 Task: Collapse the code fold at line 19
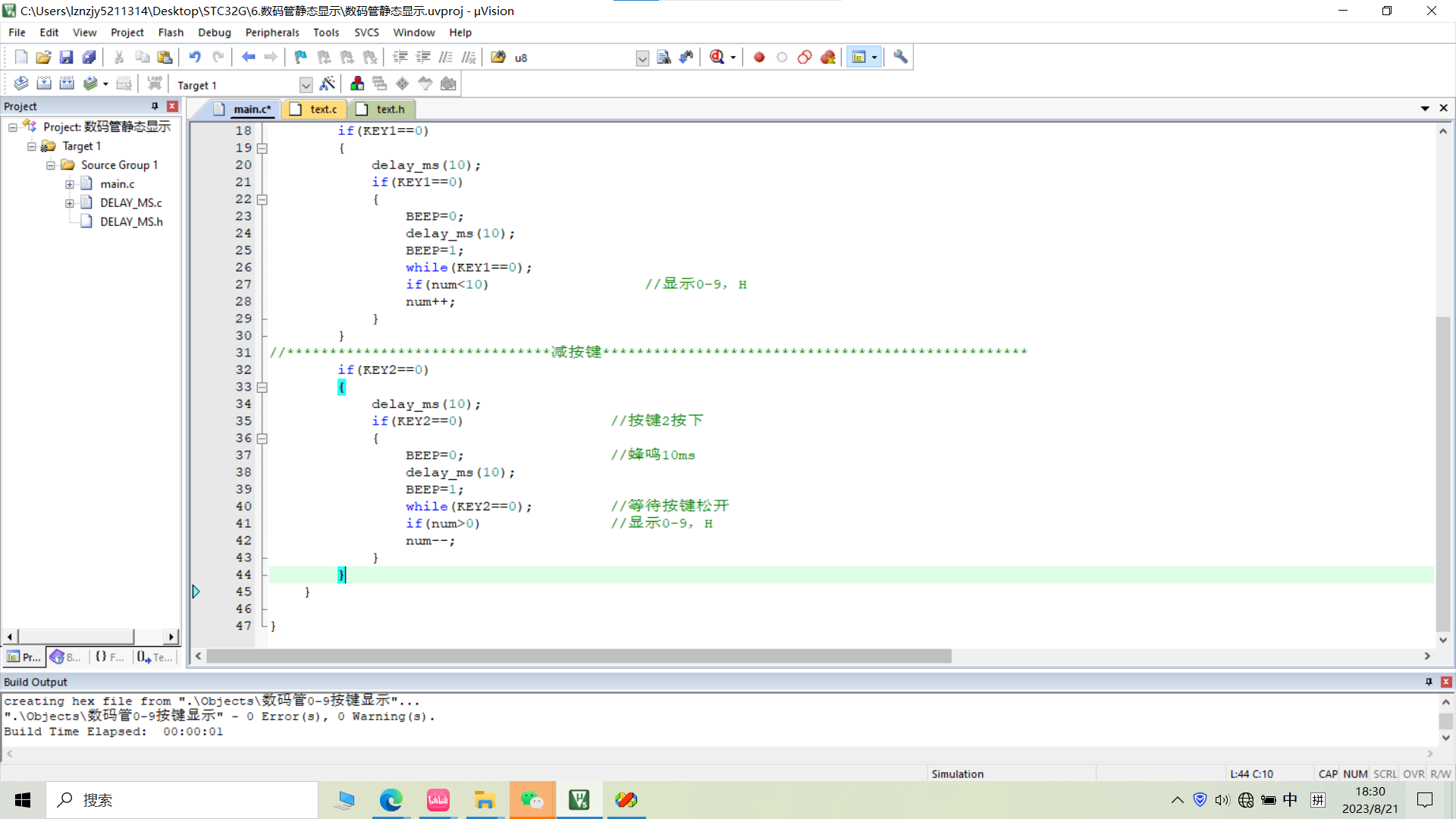[262, 149]
